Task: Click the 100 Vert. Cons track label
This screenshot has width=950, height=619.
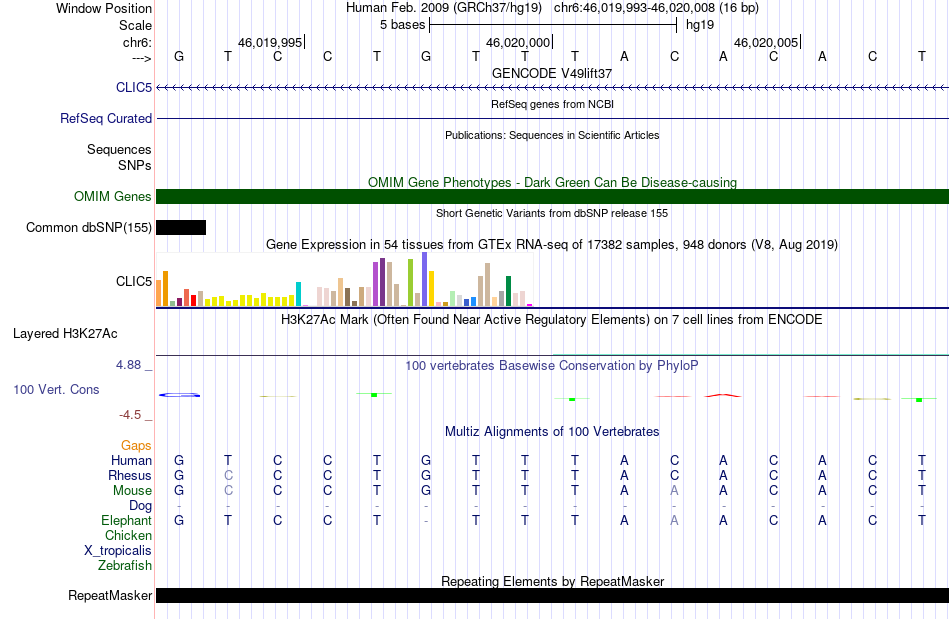Action: [56, 389]
